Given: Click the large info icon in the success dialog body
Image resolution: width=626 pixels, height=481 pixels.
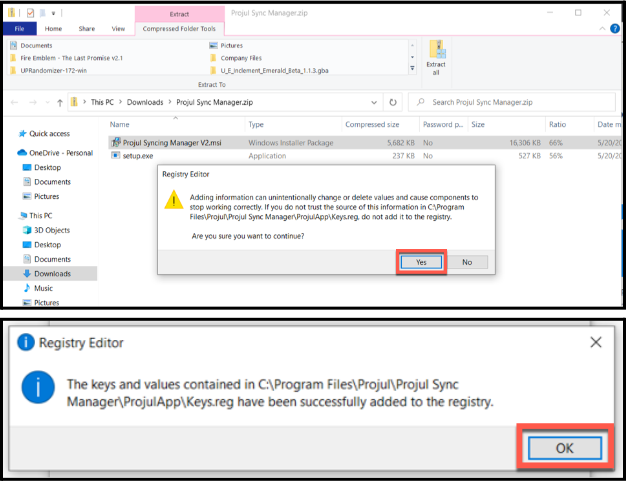Looking at the screenshot, I should click(38, 387).
